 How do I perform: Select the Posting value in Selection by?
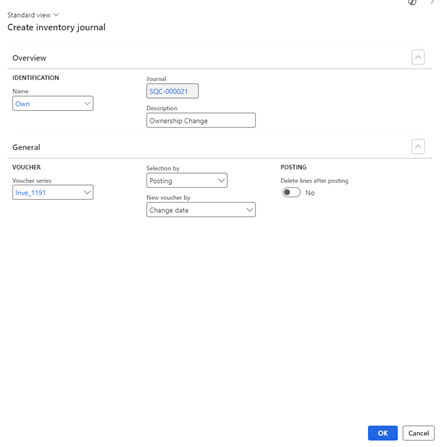(161, 181)
